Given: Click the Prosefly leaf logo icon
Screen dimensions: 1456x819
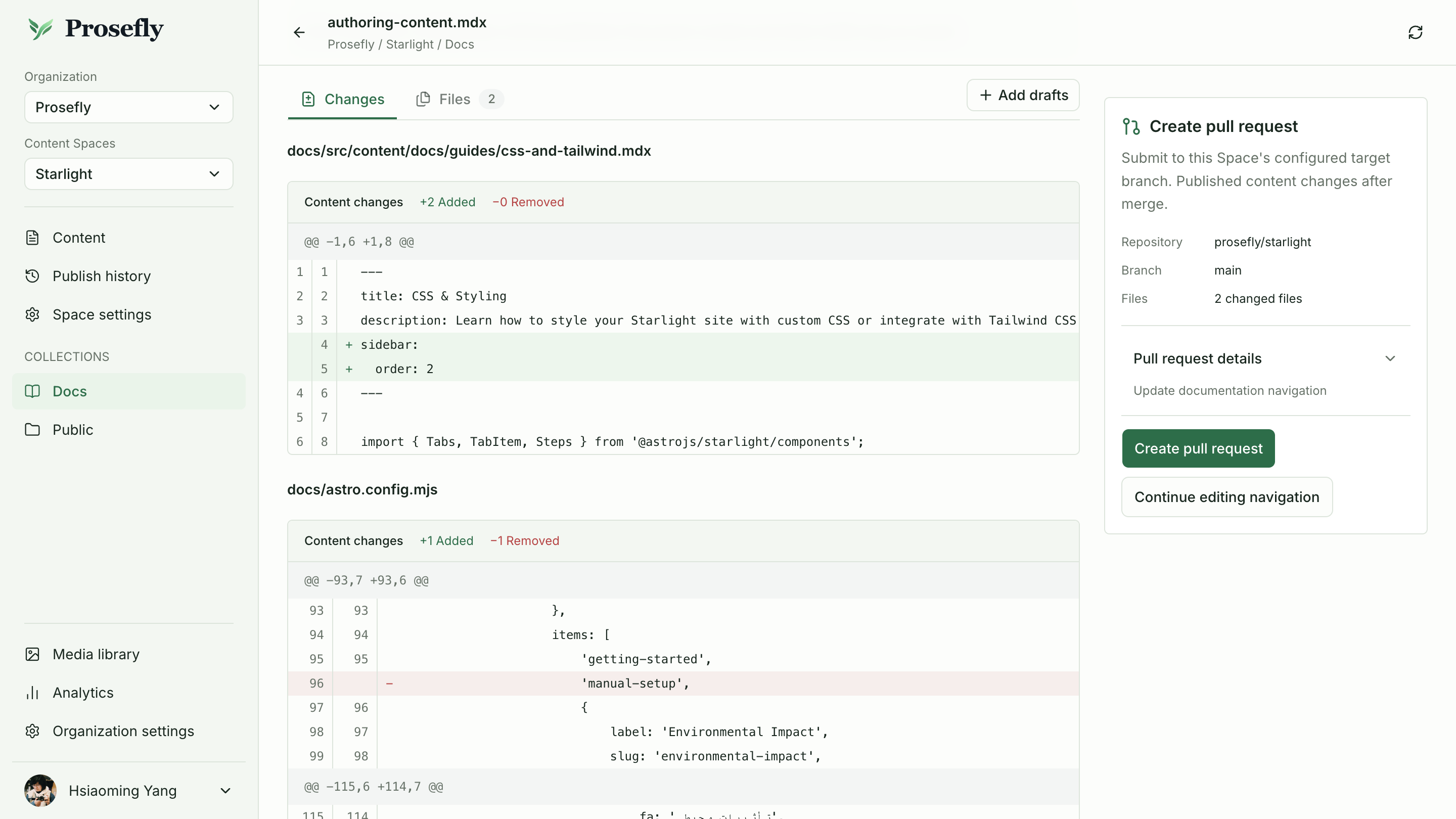Looking at the screenshot, I should (40, 28).
